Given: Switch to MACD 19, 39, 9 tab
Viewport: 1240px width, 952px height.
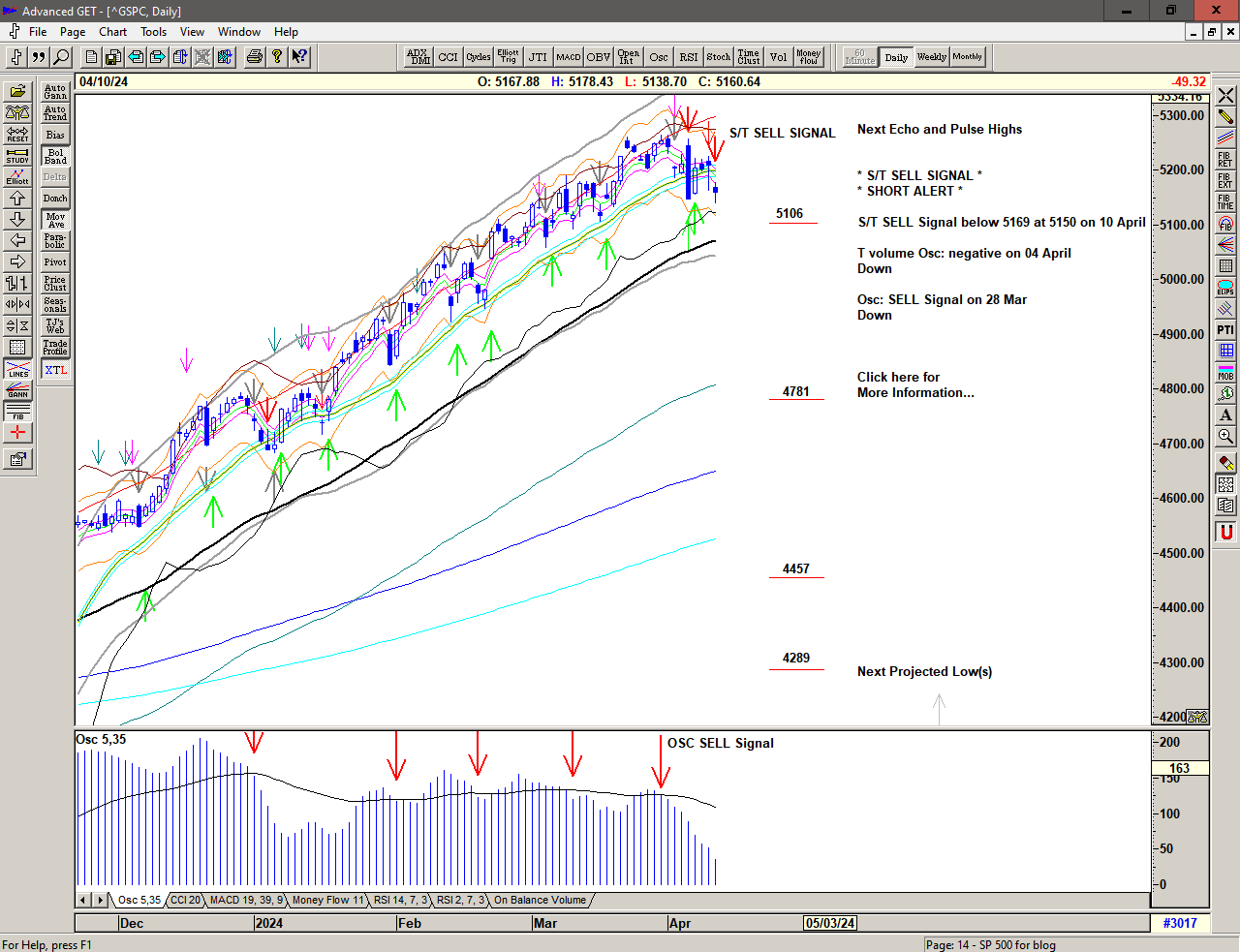Looking at the screenshot, I should click(x=246, y=900).
